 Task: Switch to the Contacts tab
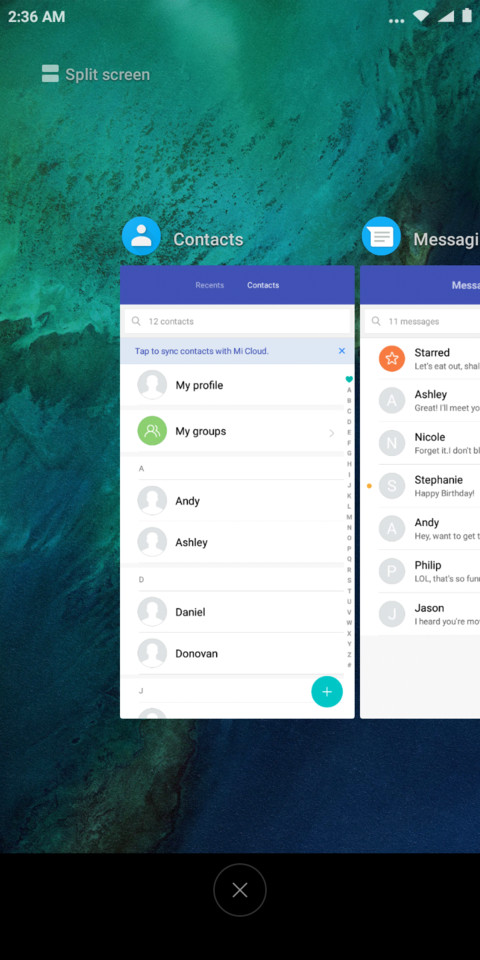pyautogui.click(x=263, y=285)
